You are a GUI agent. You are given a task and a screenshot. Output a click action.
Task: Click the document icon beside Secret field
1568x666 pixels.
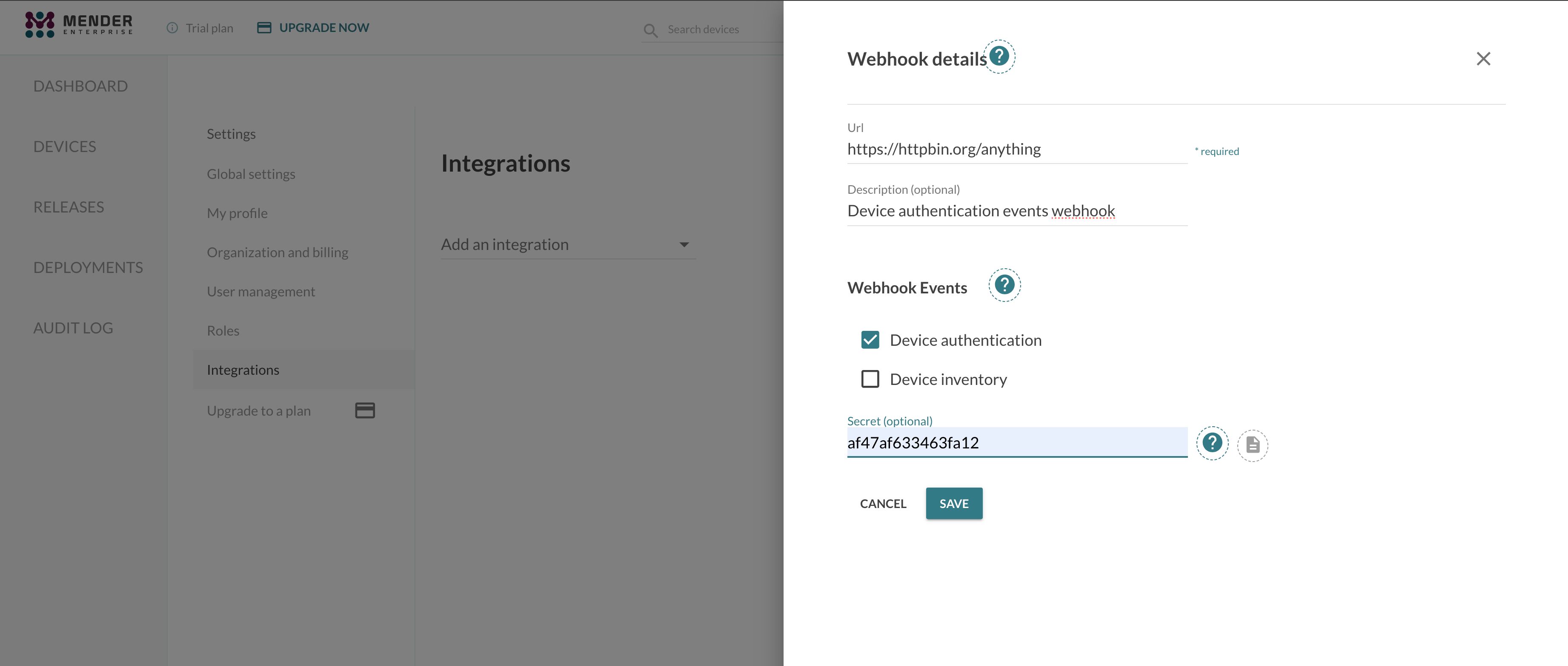click(1252, 445)
